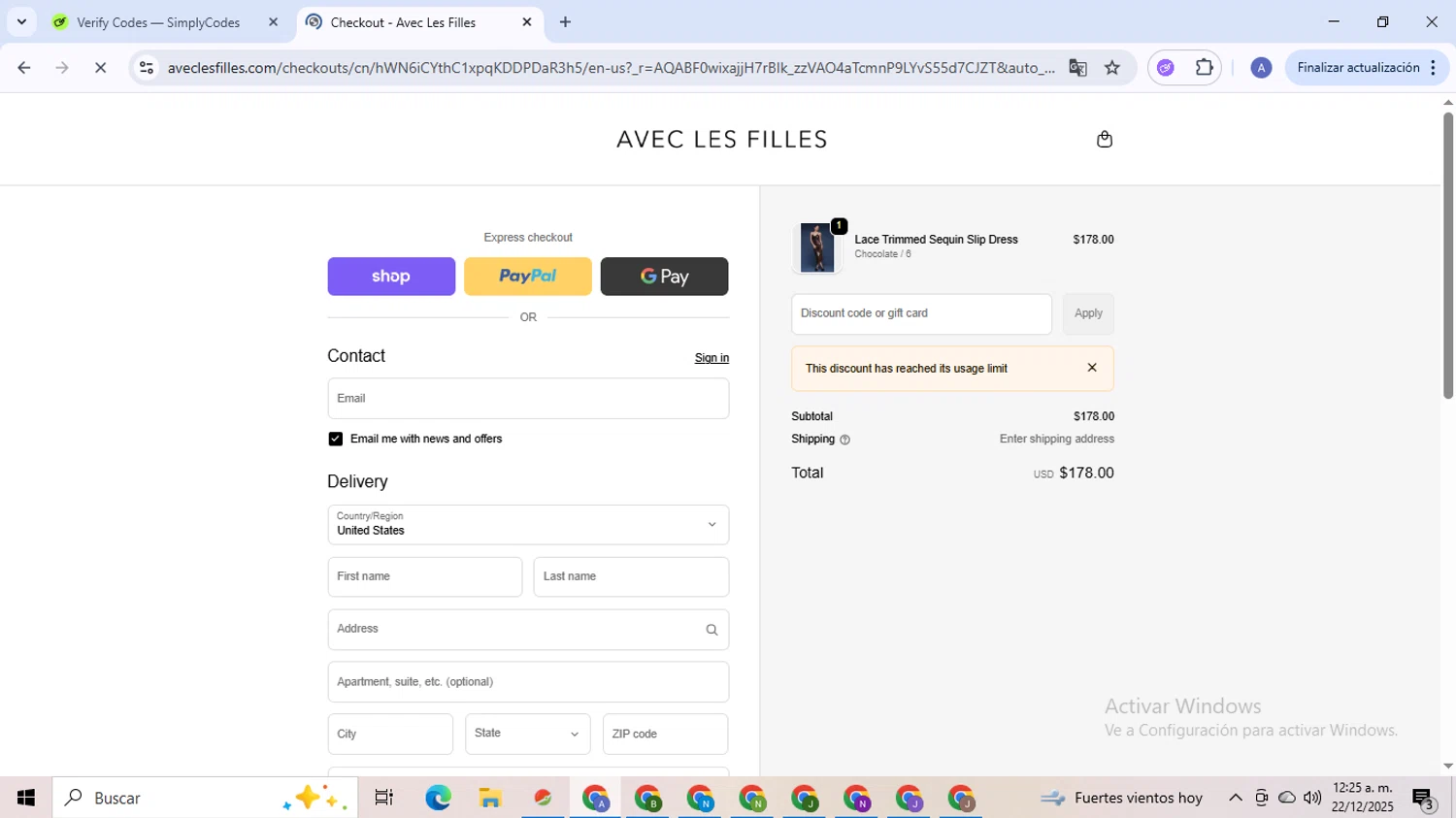Pay with Shop Pay express button
This screenshot has height=818, width=1456.
pyautogui.click(x=391, y=277)
